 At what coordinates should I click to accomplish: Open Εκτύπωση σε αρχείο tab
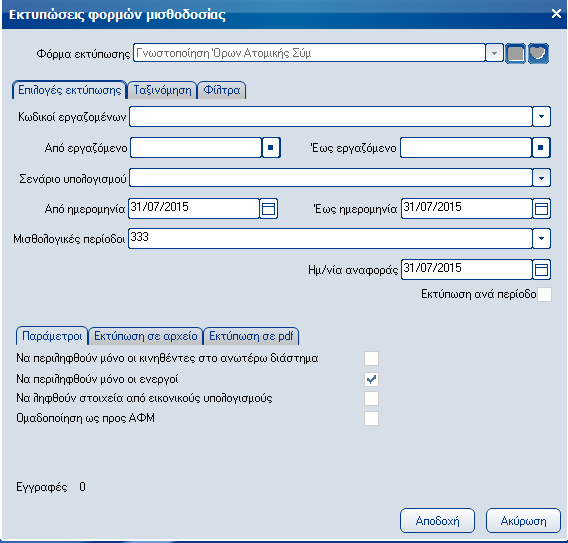(x=146, y=336)
